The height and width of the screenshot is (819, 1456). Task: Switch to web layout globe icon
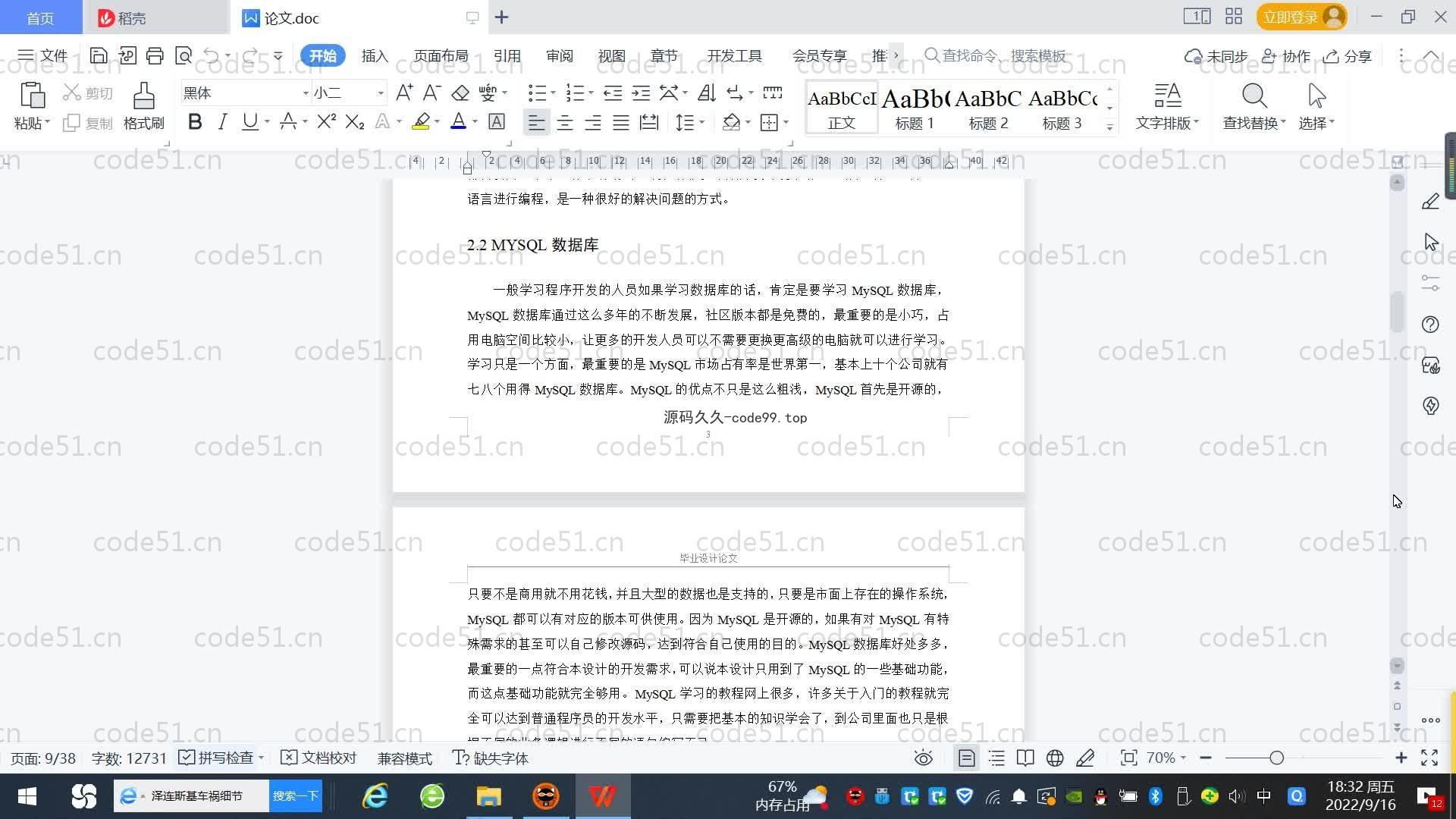coord(1055,758)
